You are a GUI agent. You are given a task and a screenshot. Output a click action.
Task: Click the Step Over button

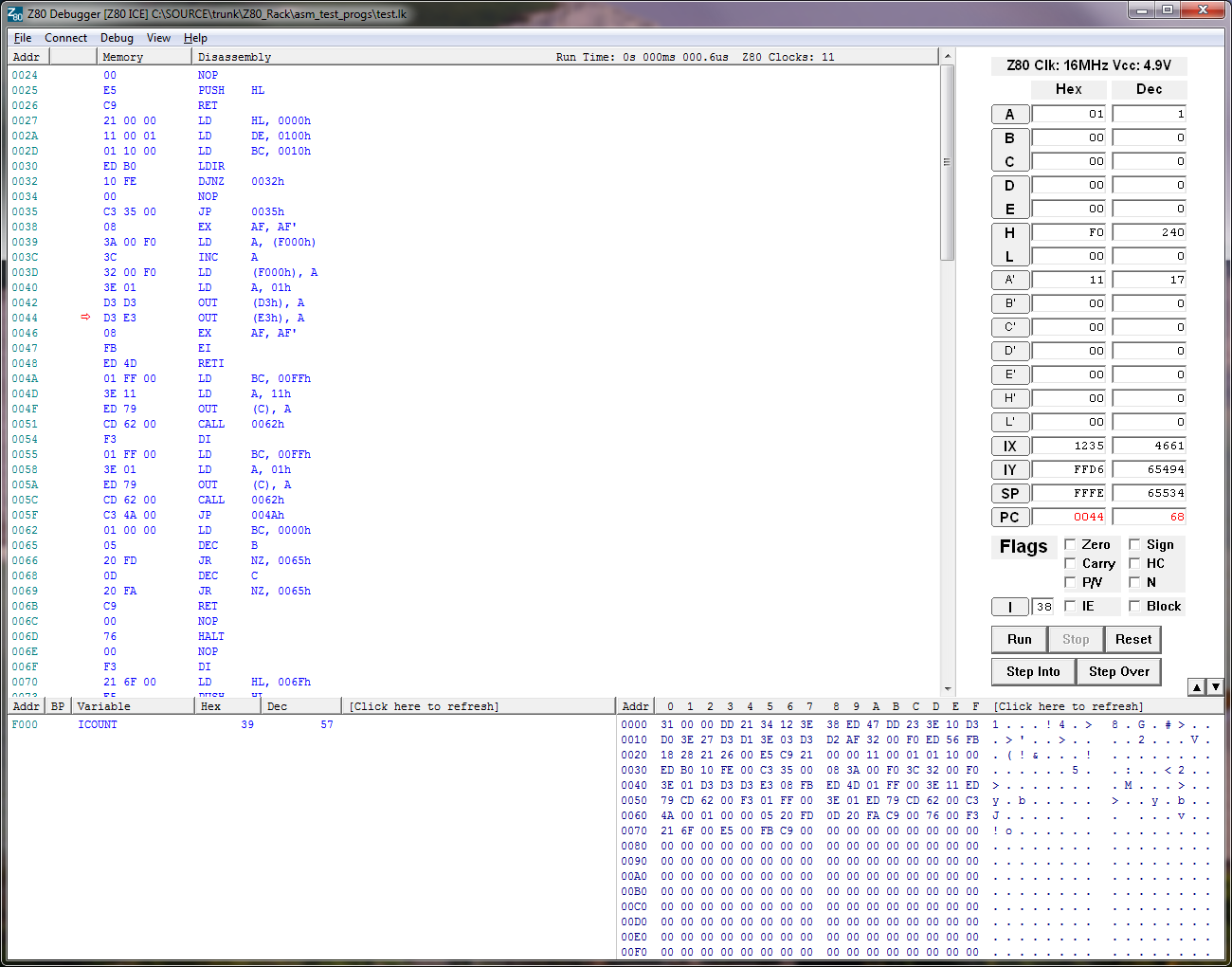(x=1119, y=671)
